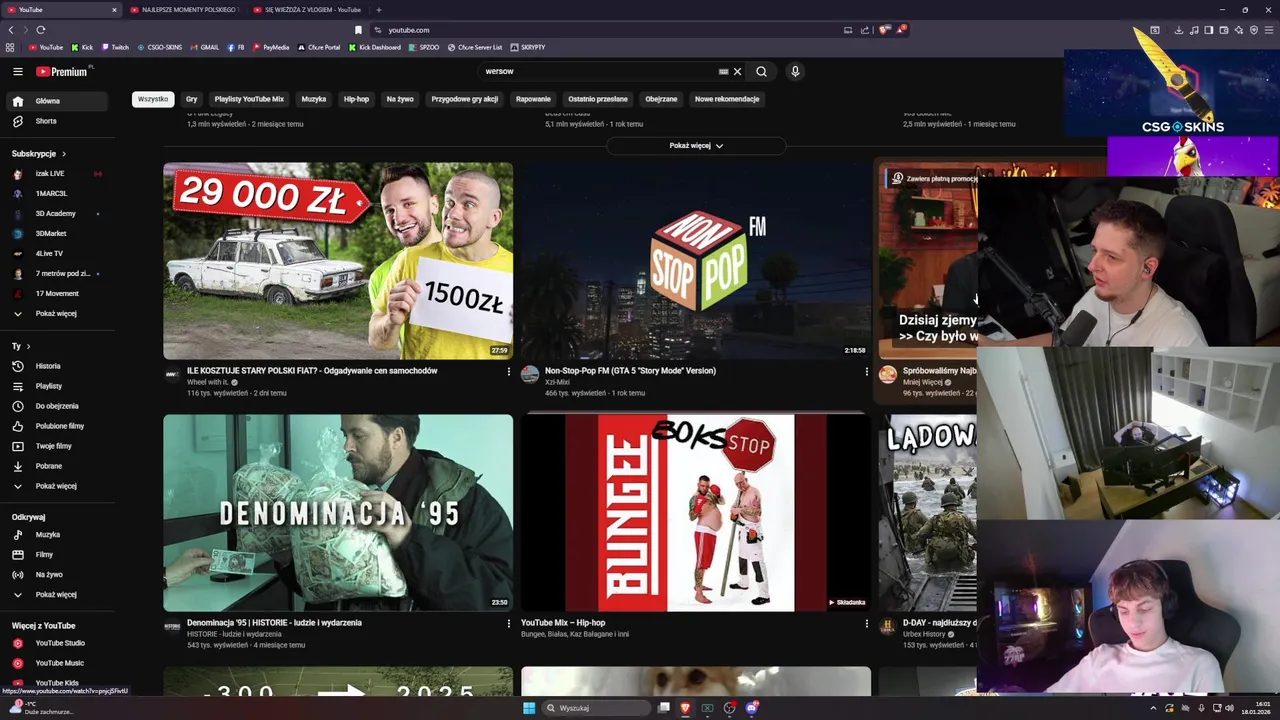Open the izak LIVE subscription channel

pyautogui.click(x=58, y=173)
